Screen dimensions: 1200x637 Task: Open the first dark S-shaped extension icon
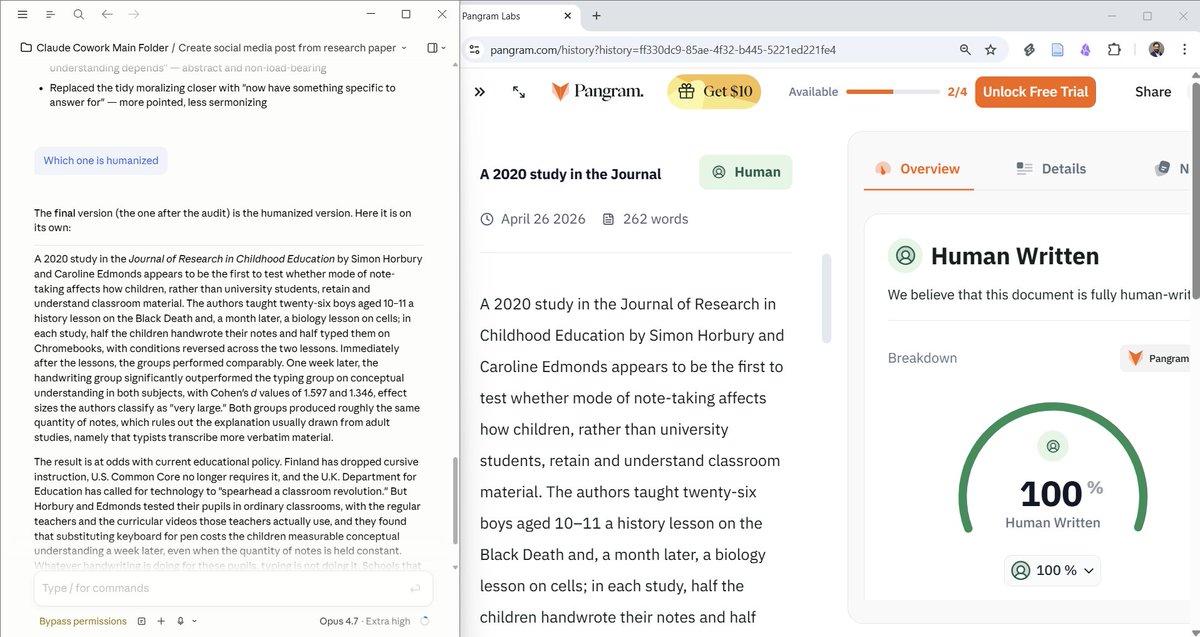pos(1029,49)
